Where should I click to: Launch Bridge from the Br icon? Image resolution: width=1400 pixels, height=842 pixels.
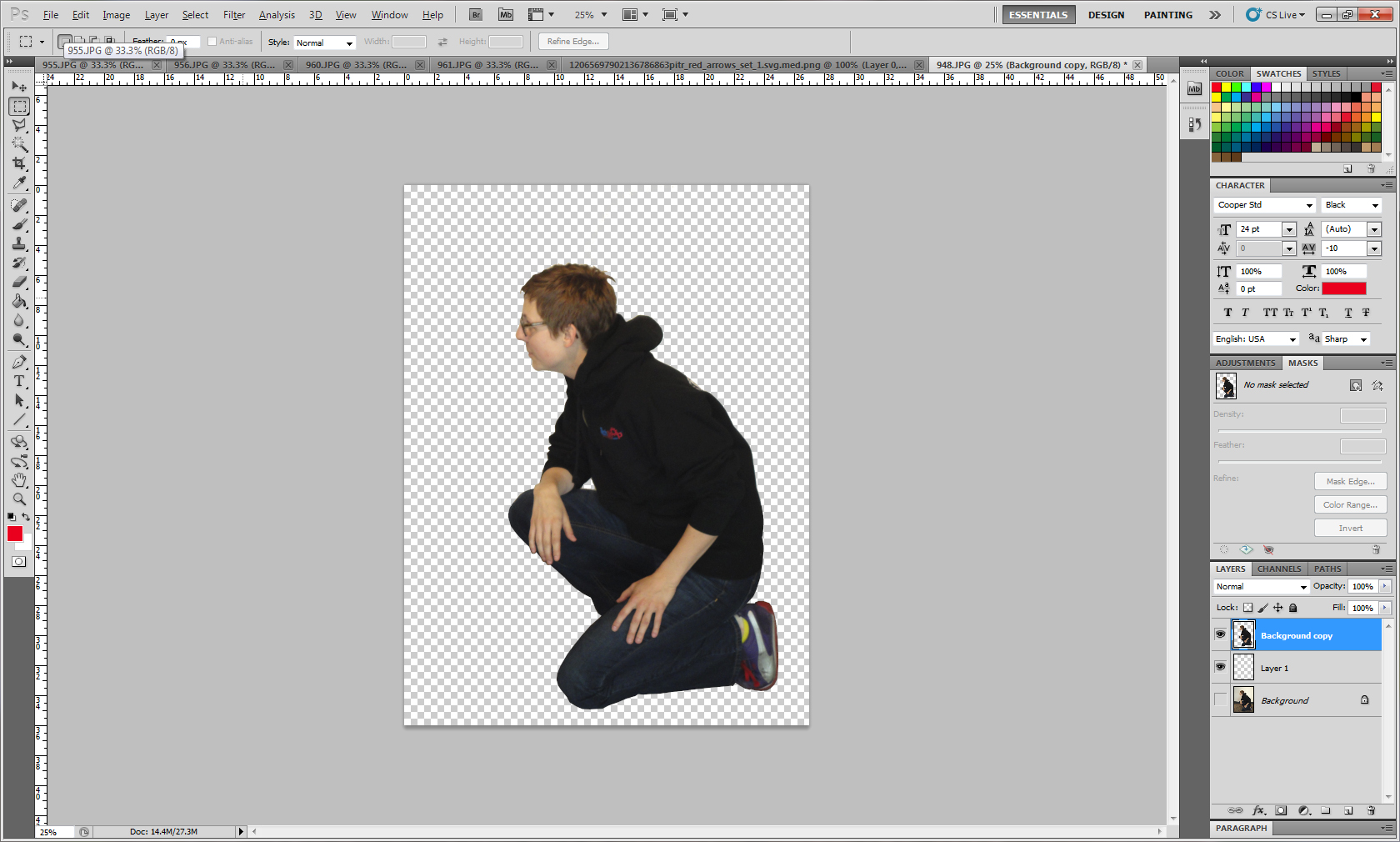(x=476, y=15)
